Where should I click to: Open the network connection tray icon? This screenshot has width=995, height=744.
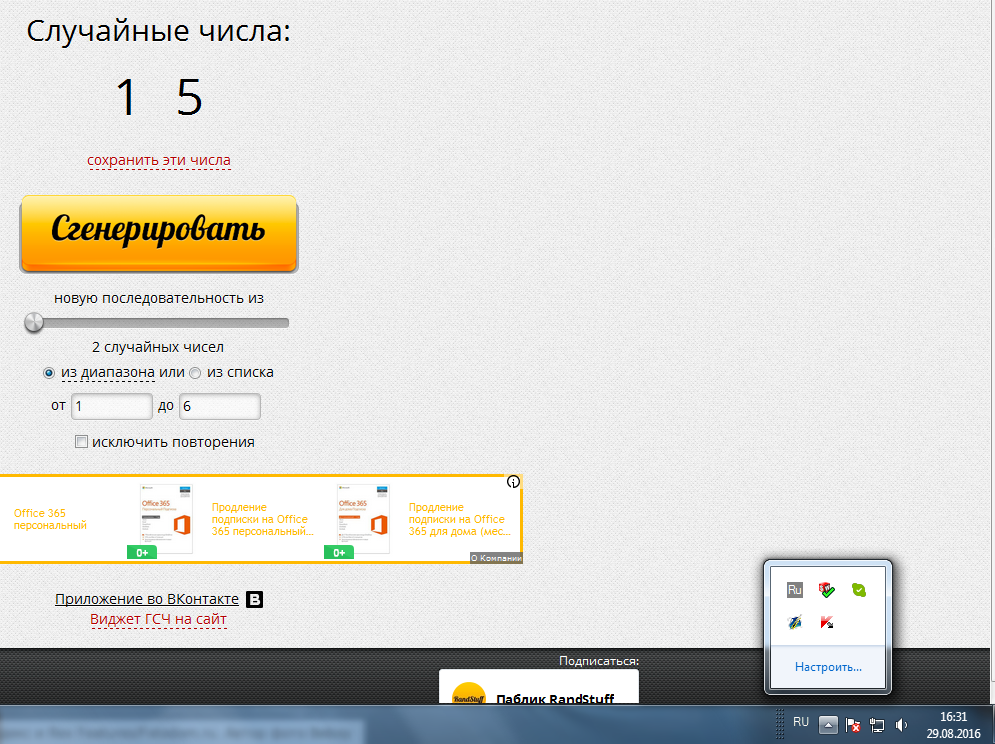(878, 725)
